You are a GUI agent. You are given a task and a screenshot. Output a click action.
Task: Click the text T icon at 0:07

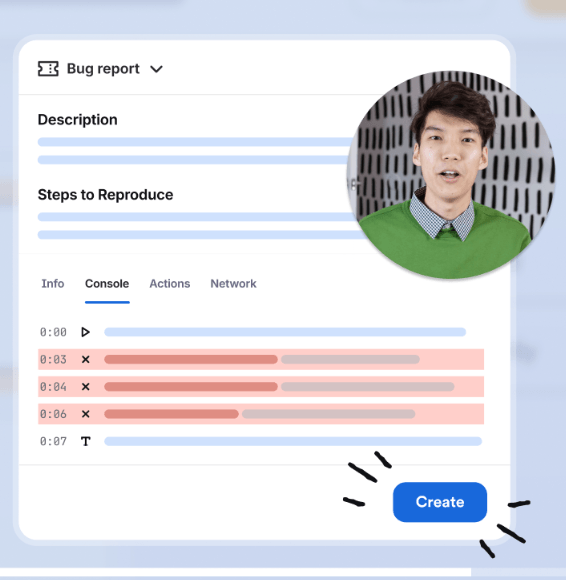tap(86, 441)
